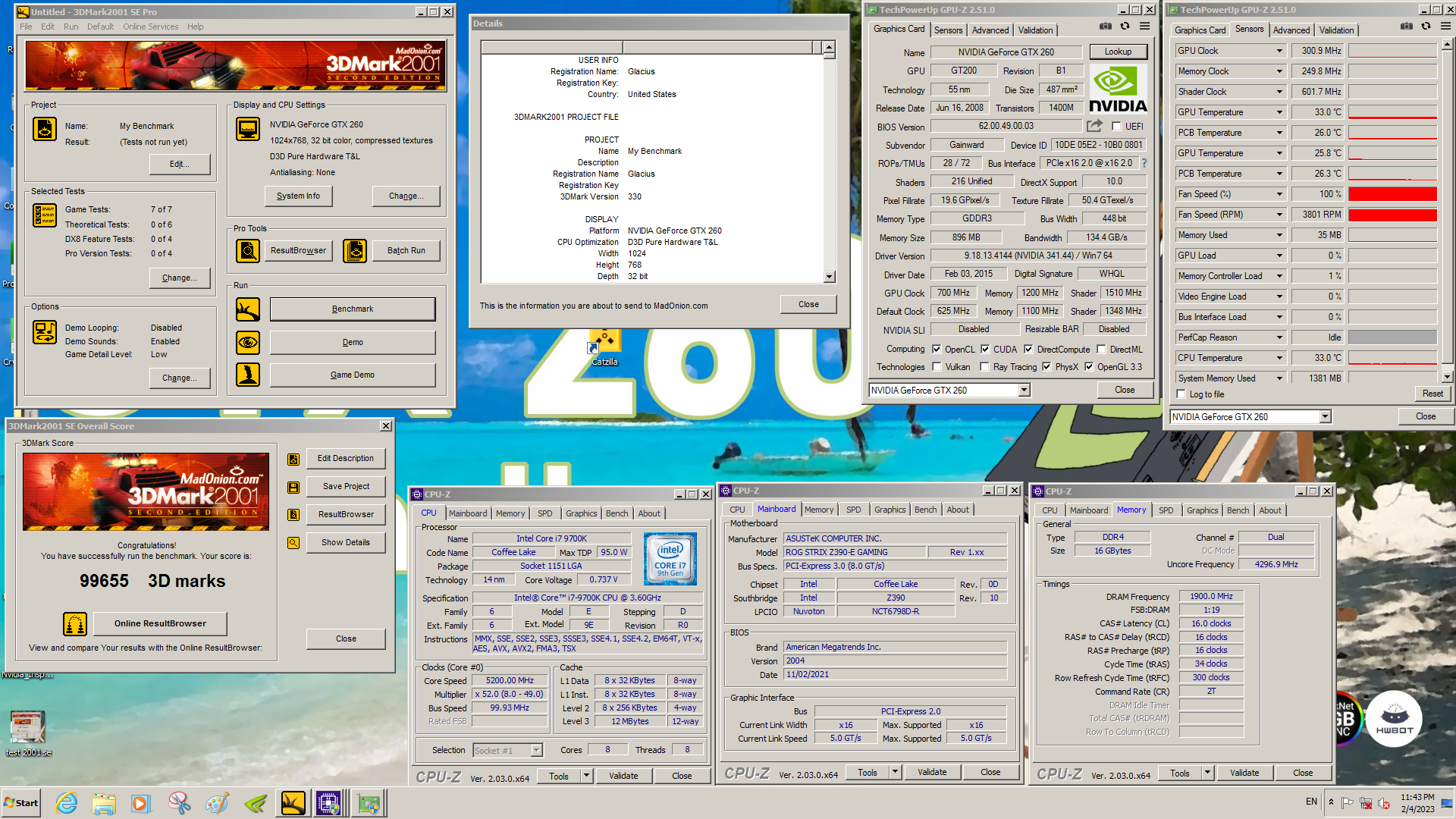Screen dimensions: 1456x819
Task: Click the Save Project floppy icon
Action: click(x=293, y=487)
